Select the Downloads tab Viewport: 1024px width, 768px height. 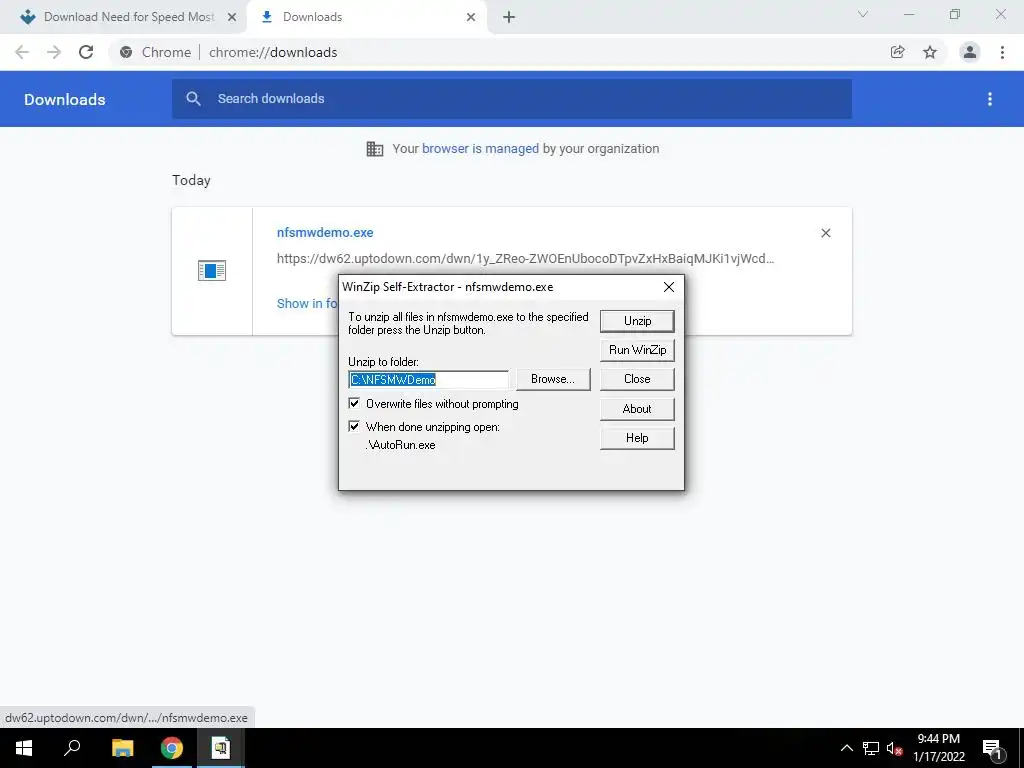pos(367,17)
